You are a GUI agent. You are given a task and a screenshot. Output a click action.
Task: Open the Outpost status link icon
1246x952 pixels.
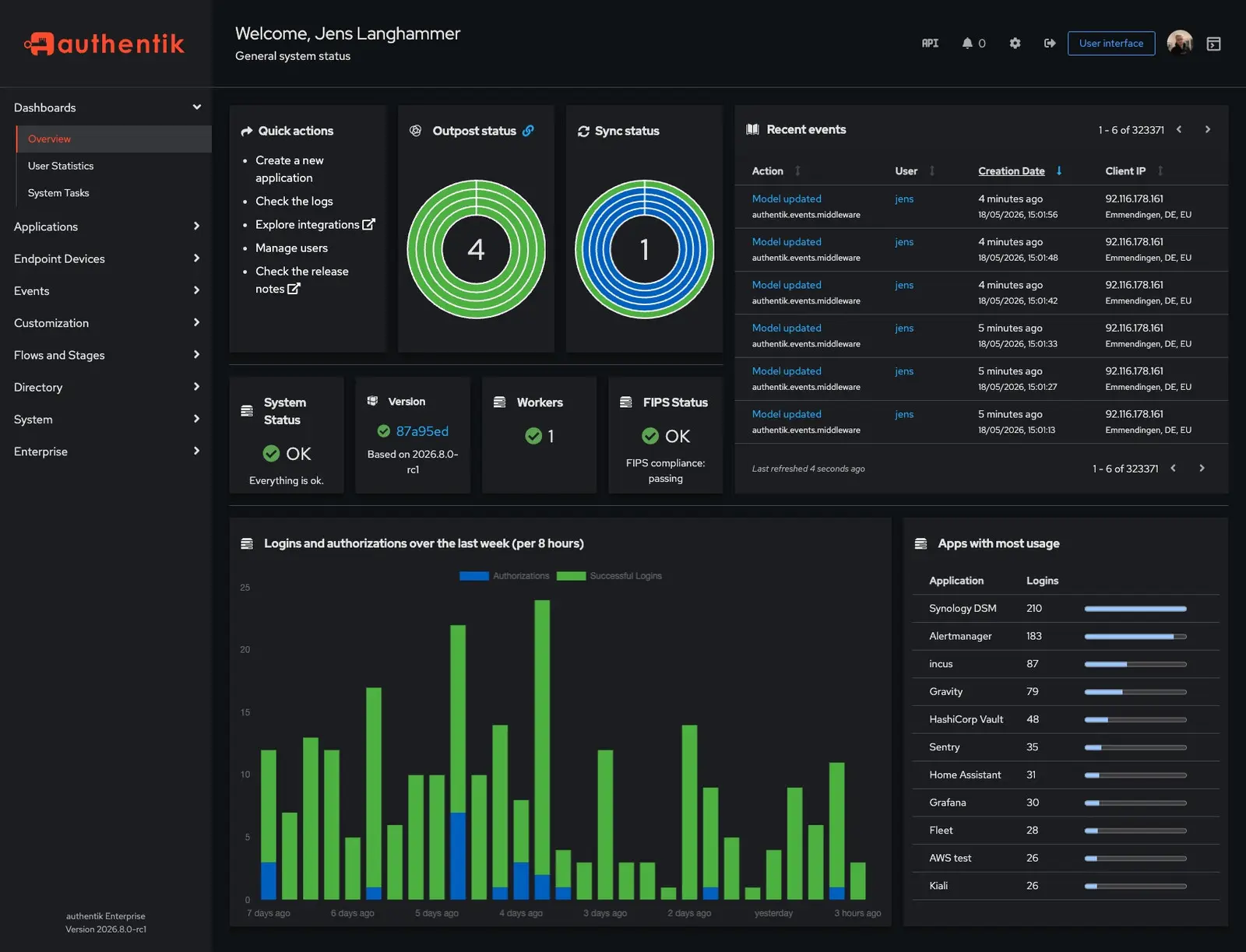pos(528,131)
